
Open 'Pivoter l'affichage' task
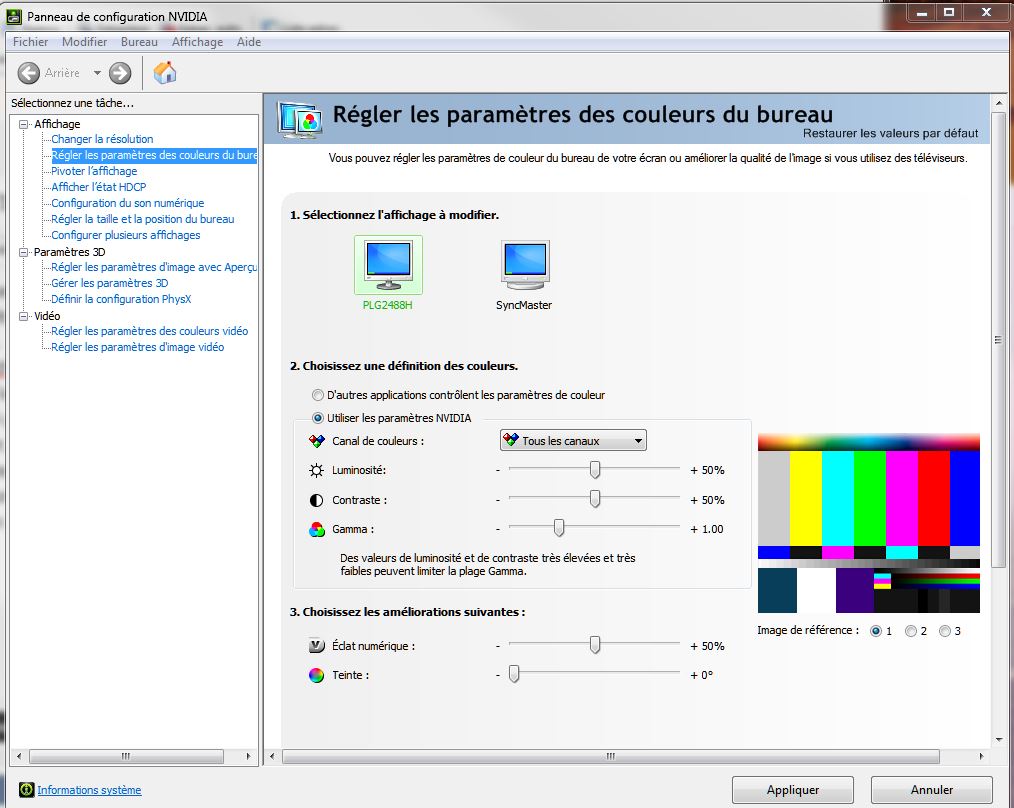pyautogui.click(x=94, y=171)
